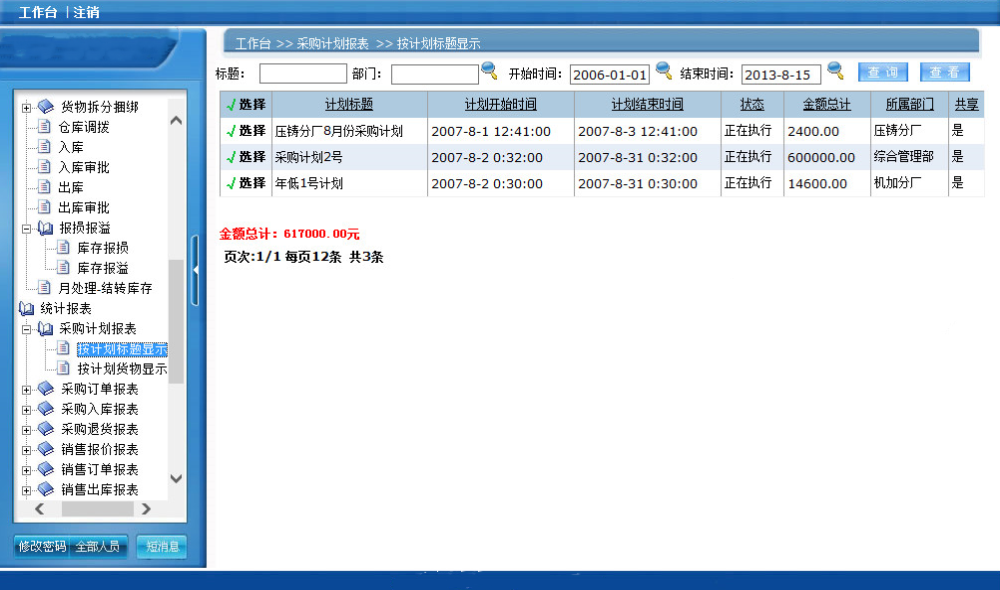Viewport: 1000px width, 590px height.
Task: Click the book icon beside 销售出库报表
Action: (45, 489)
